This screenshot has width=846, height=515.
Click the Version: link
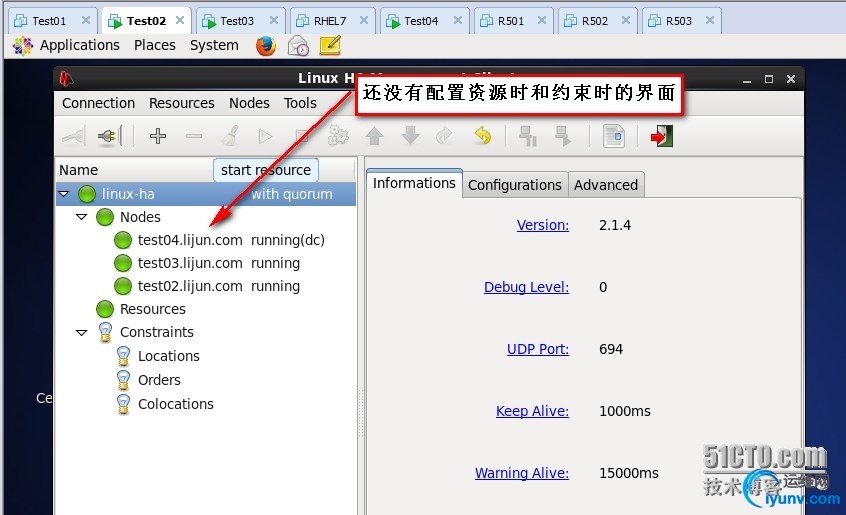coord(543,225)
